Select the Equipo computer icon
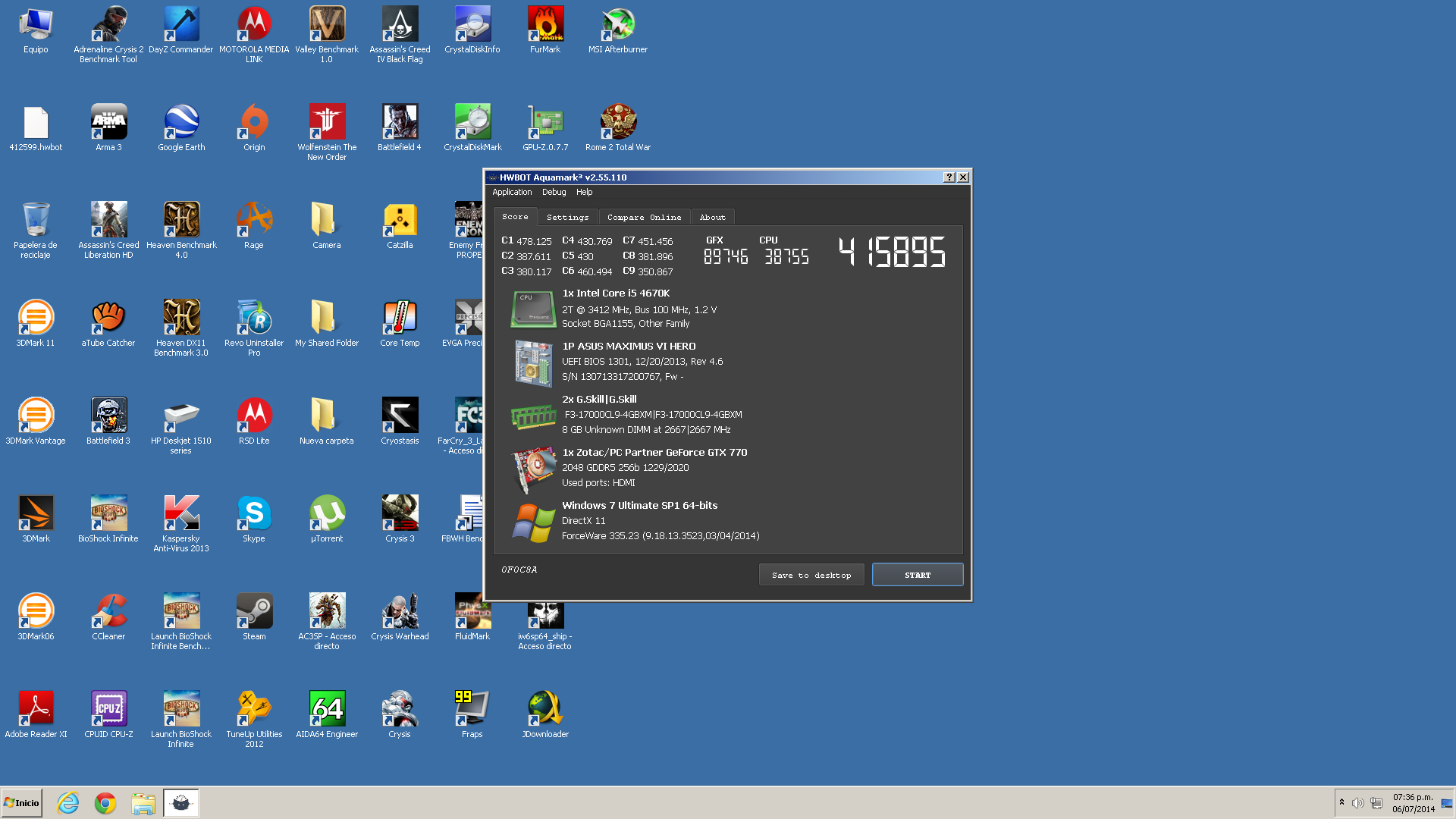1456x819 pixels. [36, 30]
